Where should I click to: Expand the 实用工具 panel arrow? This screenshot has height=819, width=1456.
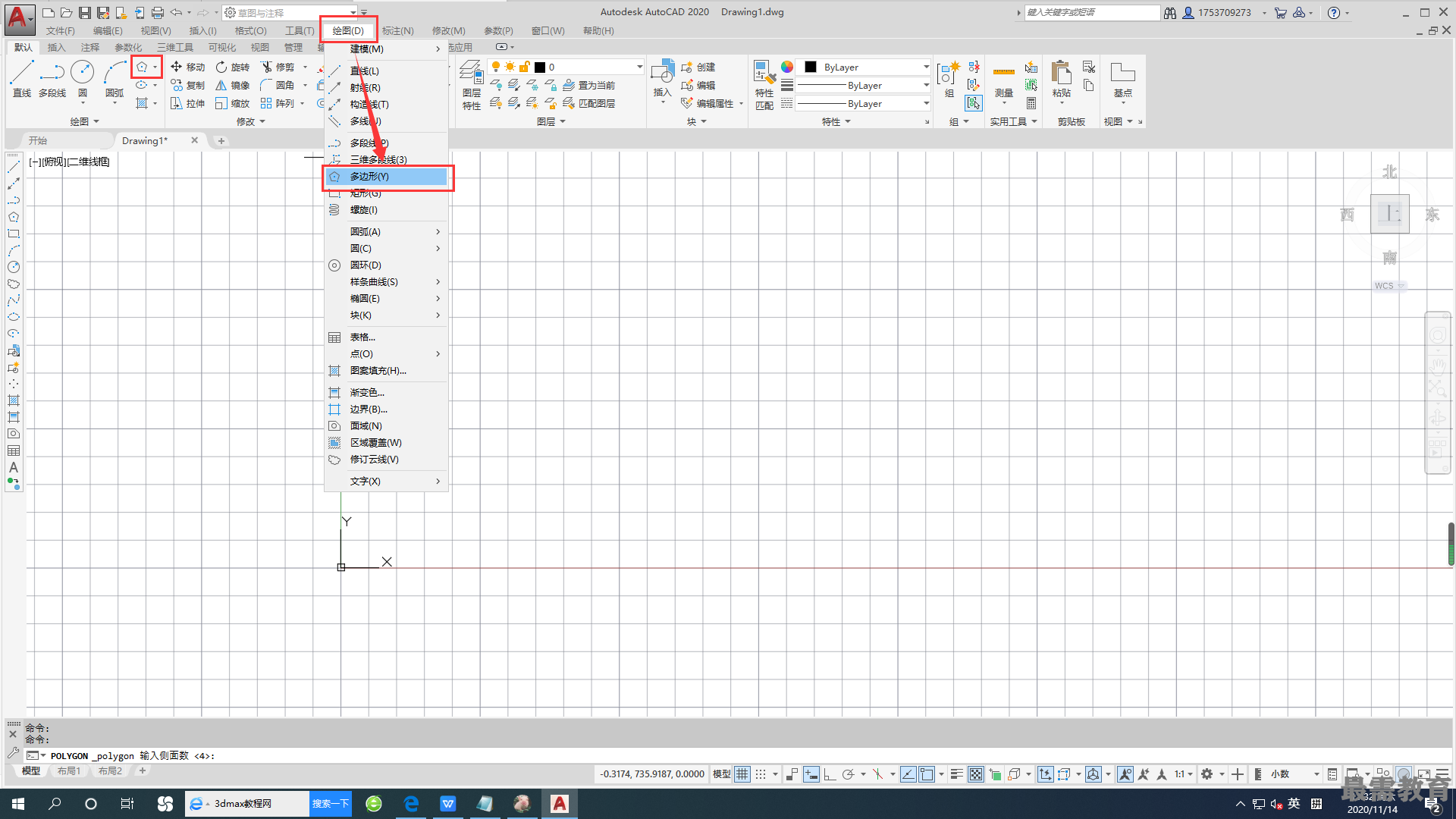(x=1034, y=121)
